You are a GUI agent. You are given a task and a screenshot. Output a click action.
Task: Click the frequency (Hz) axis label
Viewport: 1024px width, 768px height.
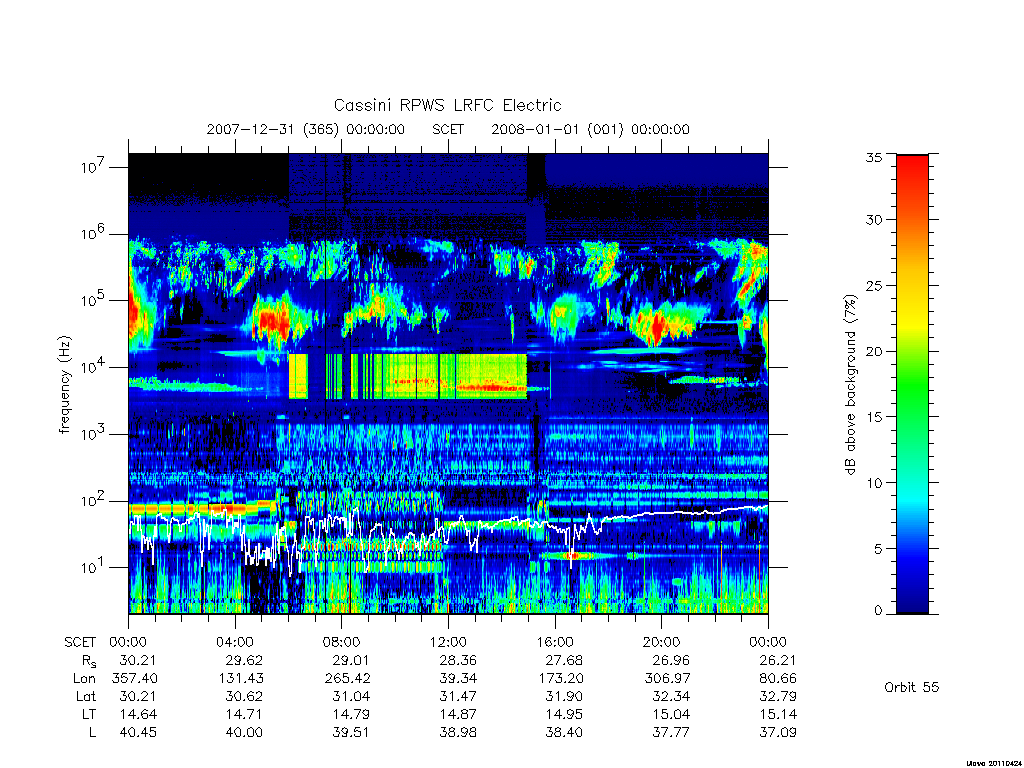(x=64, y=385)
